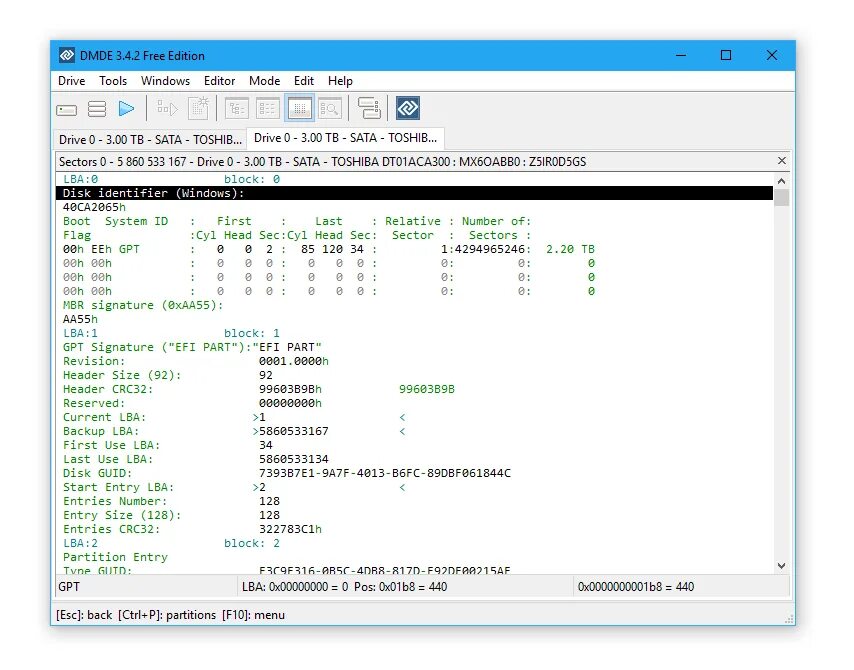Click the stacked drives RAID icon
Viewport: 854px width, 670px height.
click(369, 108)
